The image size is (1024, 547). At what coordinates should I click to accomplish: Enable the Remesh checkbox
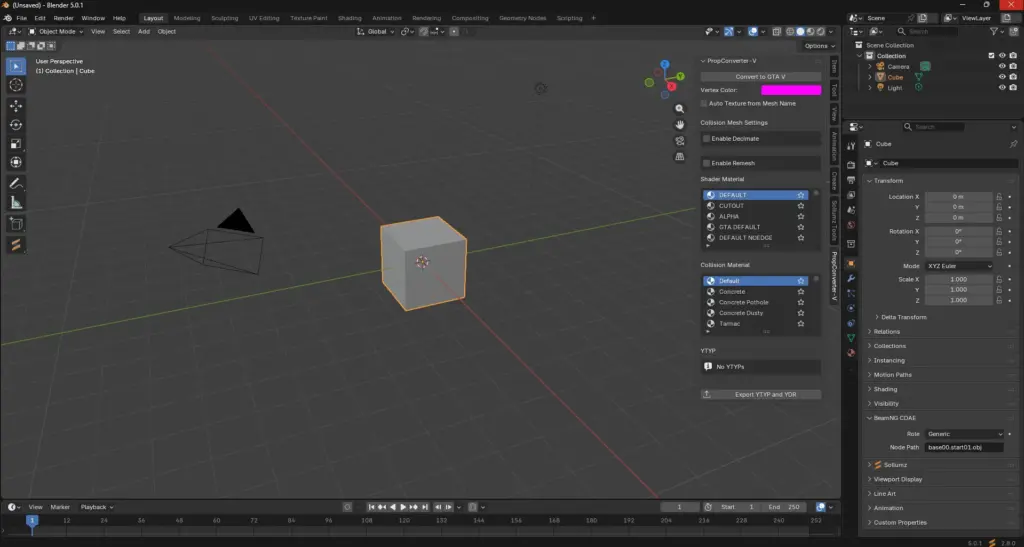pyautogui.click(x=707, y=163)
